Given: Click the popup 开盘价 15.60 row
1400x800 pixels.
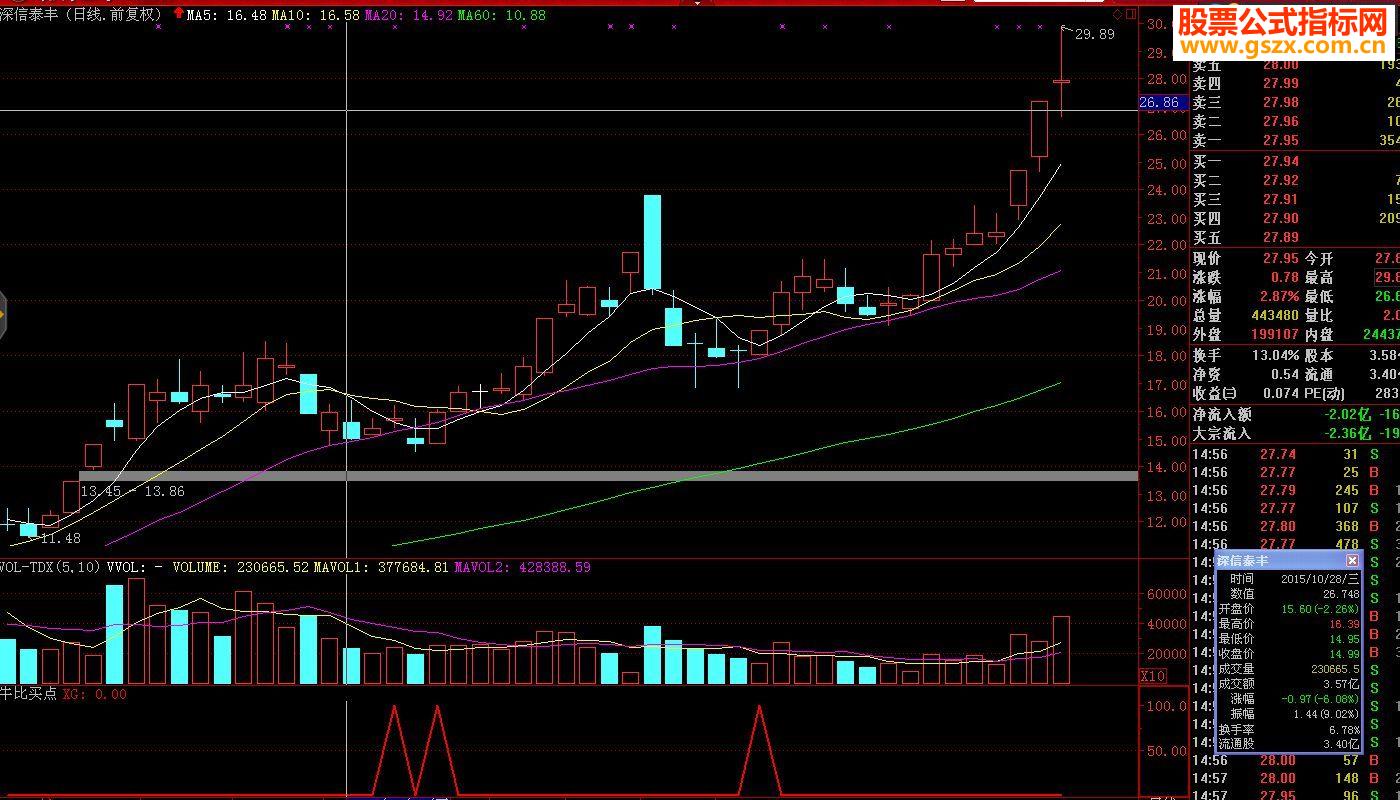Looking at the screenshot, I should [1288, 609].
